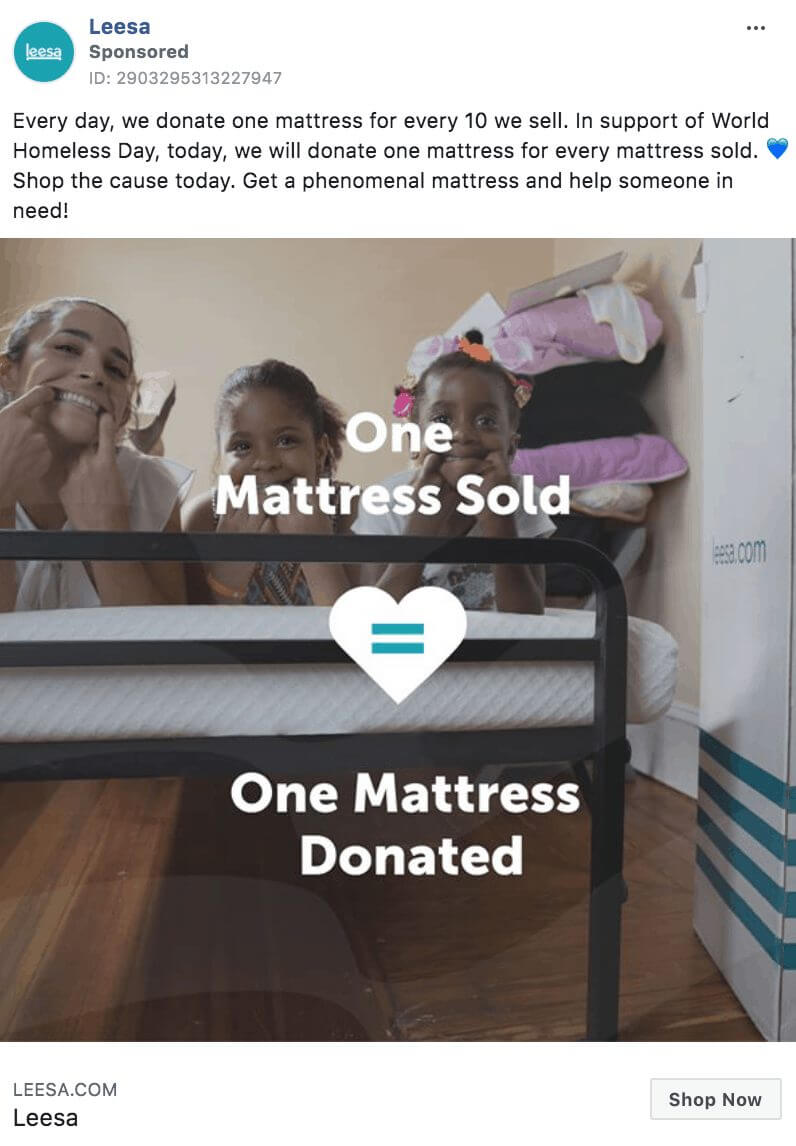Click the blue heart emoji in caption
Image resolution: width=796 pixels, height=1146 pixels.
[x=777, y=149]
